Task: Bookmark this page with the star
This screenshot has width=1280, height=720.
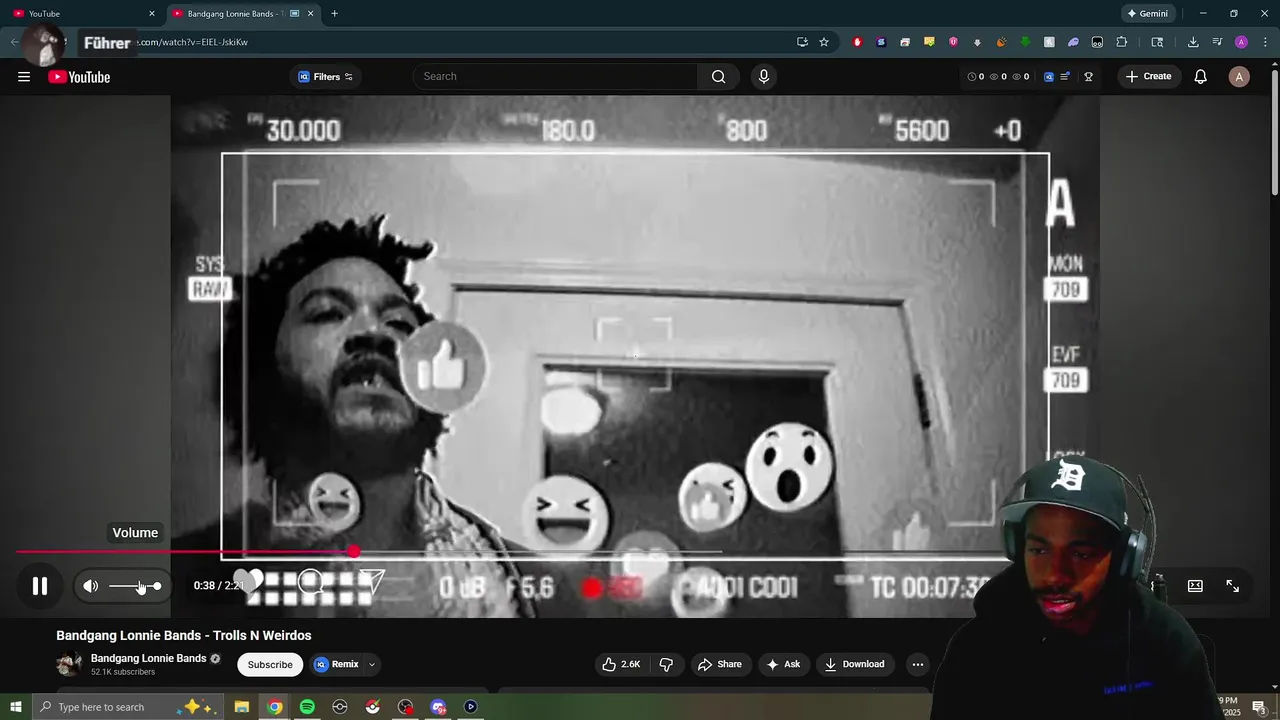Action: pyautogui.click(x=824, y=42)
